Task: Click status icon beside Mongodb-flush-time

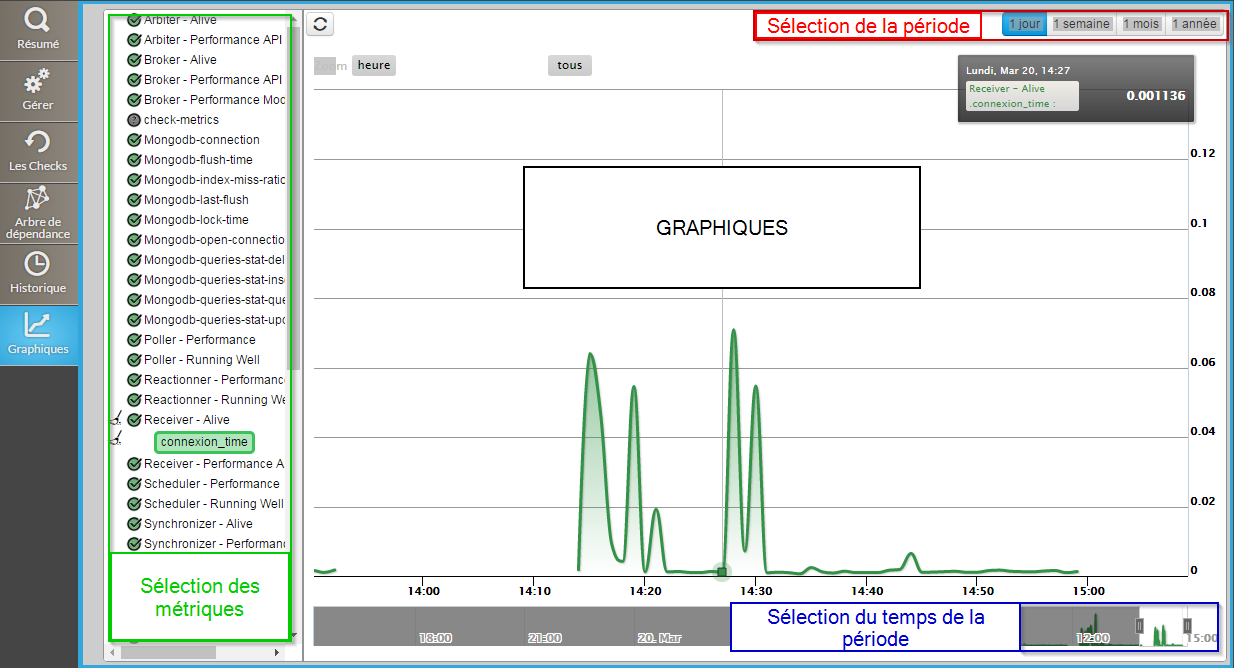Action: click(x=134, y=160)
